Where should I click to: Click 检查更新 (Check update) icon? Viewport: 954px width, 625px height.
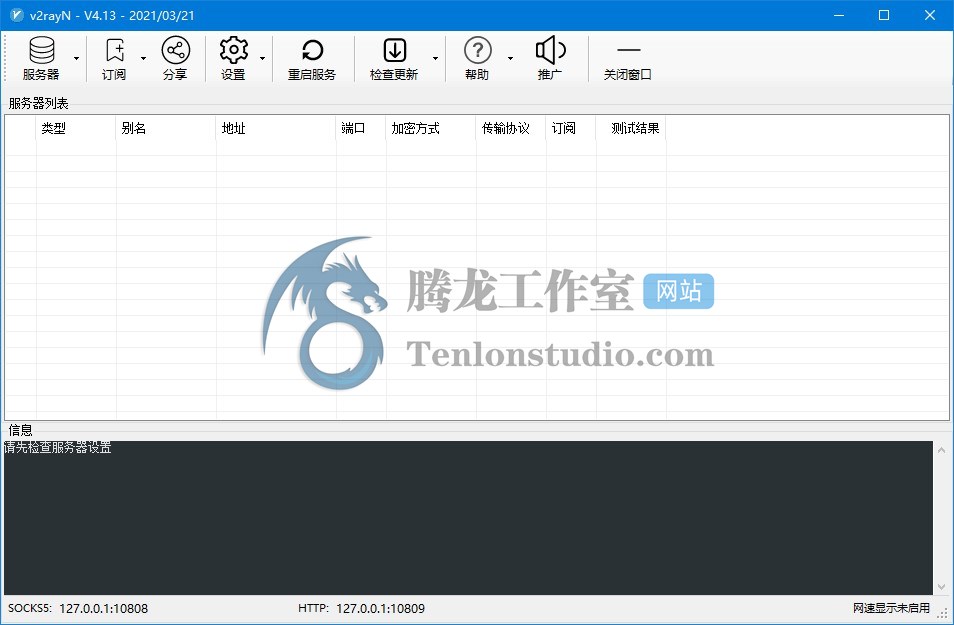394,58
